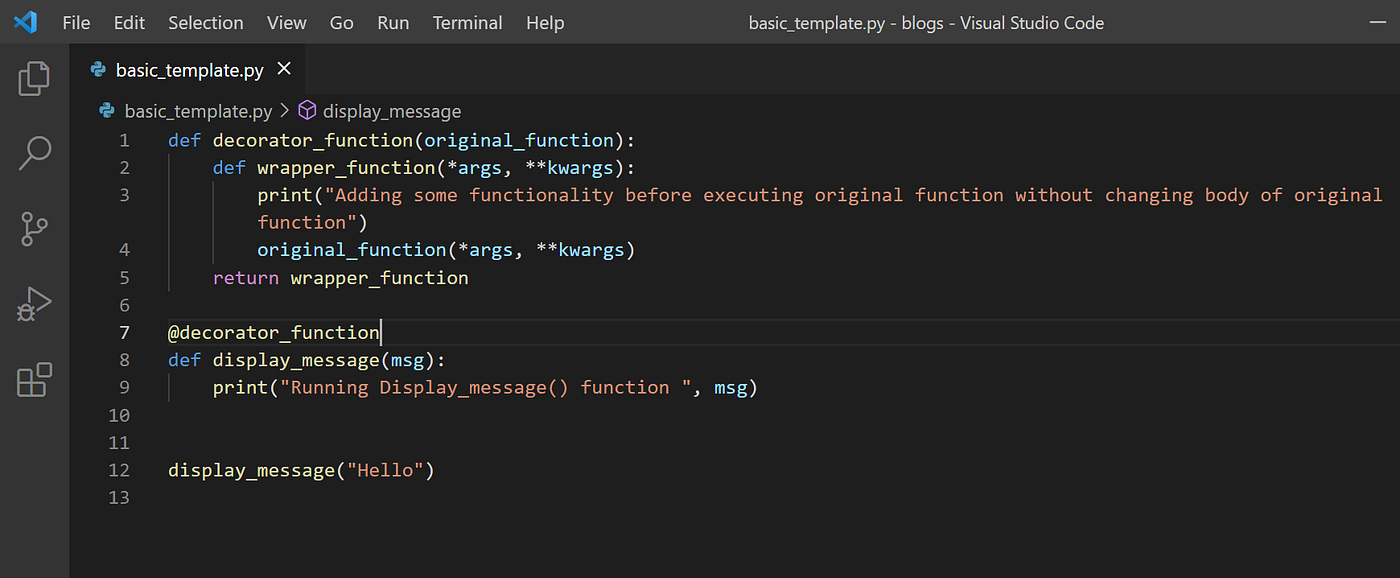The width and height of the screenshot is (1400, 578).
Task: Open the Selection menu
Action: 206,22
